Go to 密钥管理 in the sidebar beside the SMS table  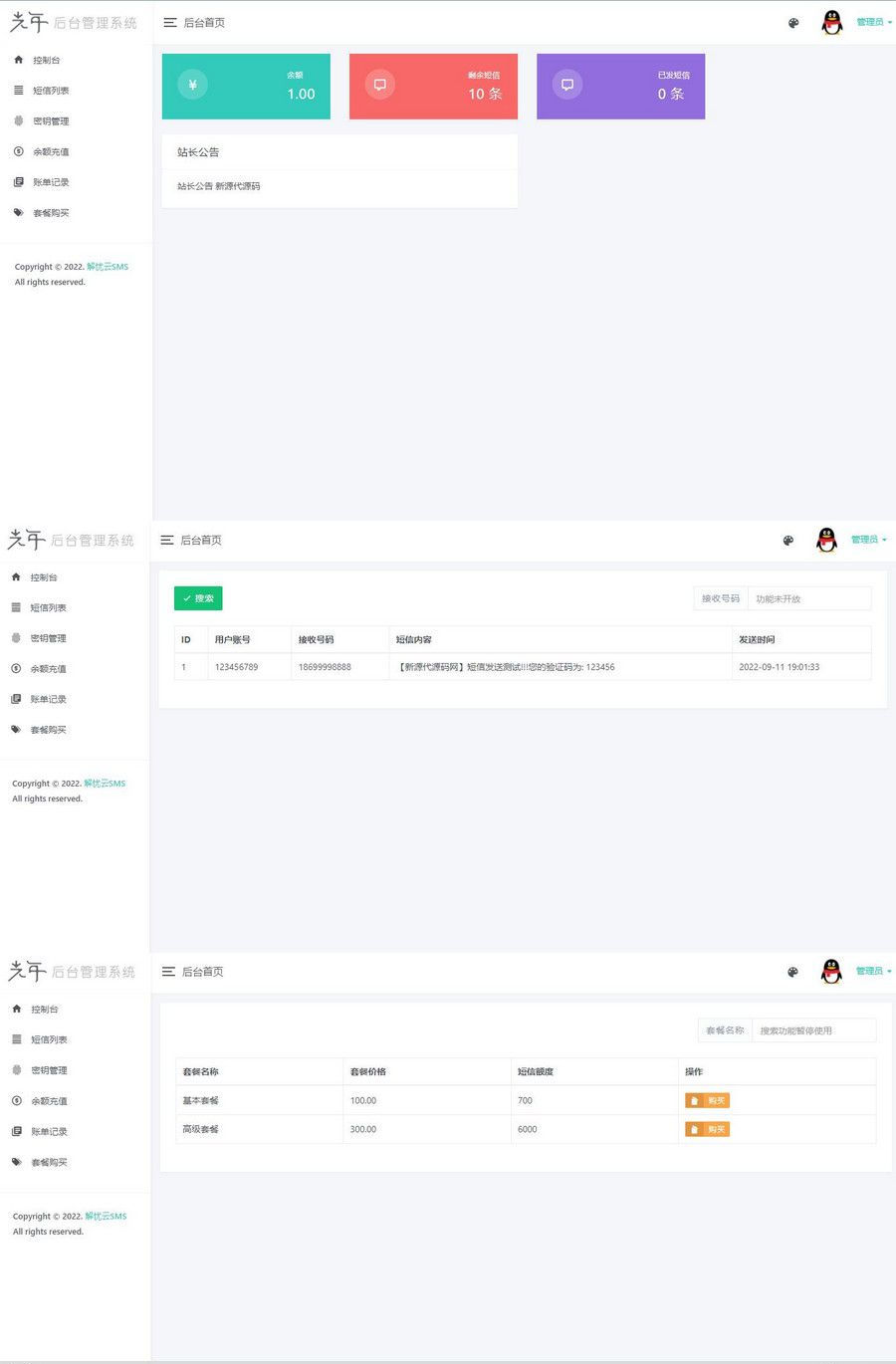point(48,638)
